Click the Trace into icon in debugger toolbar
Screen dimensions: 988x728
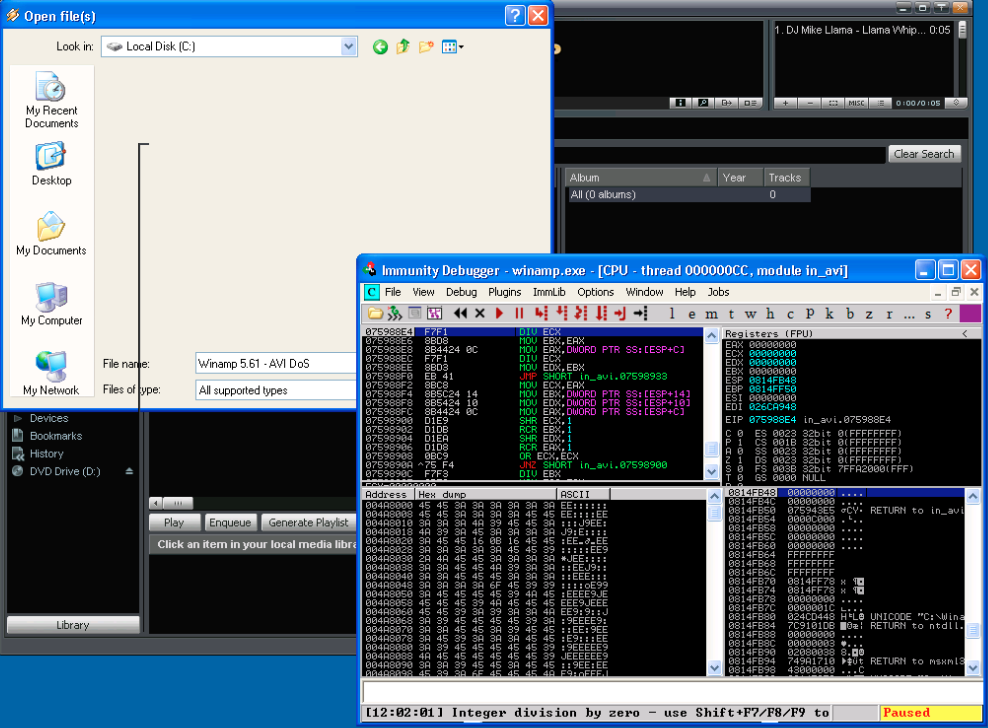pyautogui.click(x=581, y=313)
